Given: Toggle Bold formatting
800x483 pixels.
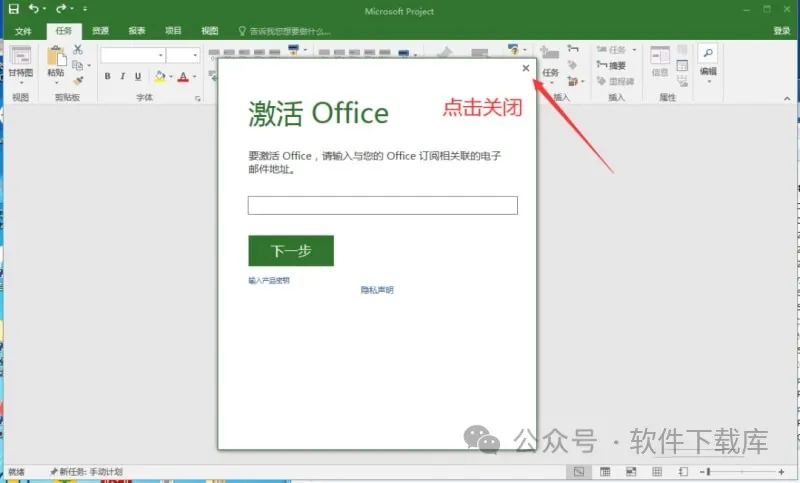Looking at the screenshot, I should (x=107, y=77).
